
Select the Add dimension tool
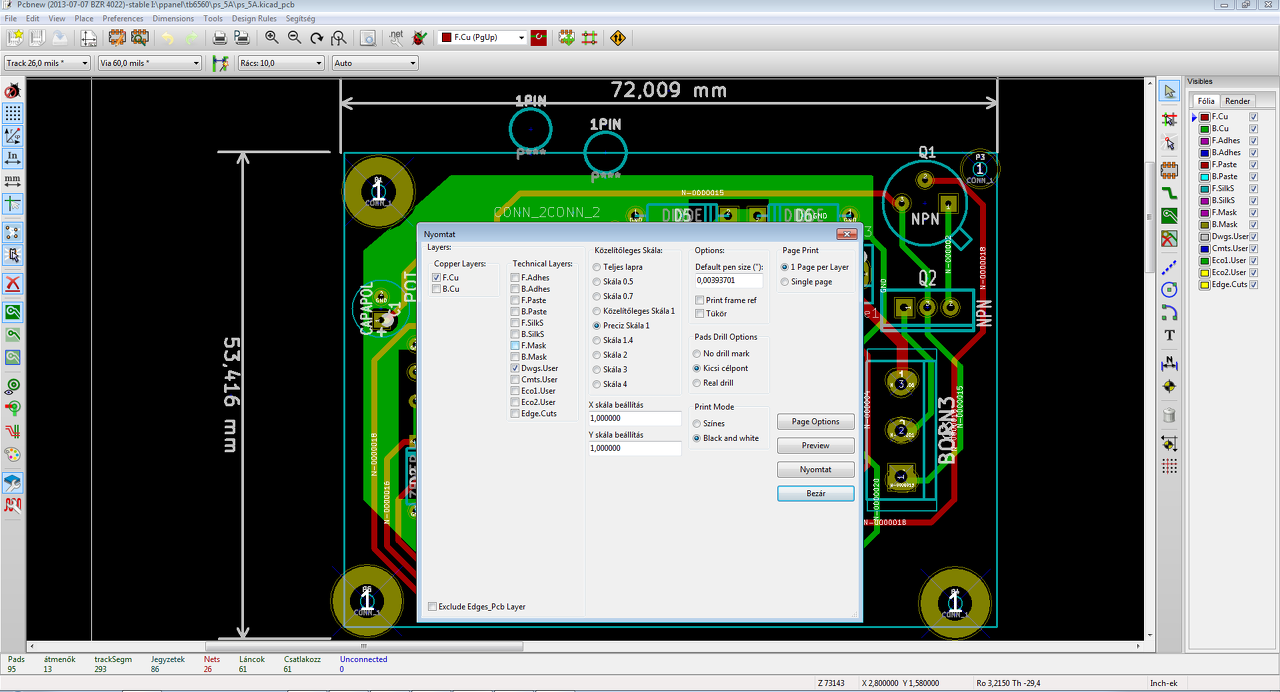pos(1169,362)
